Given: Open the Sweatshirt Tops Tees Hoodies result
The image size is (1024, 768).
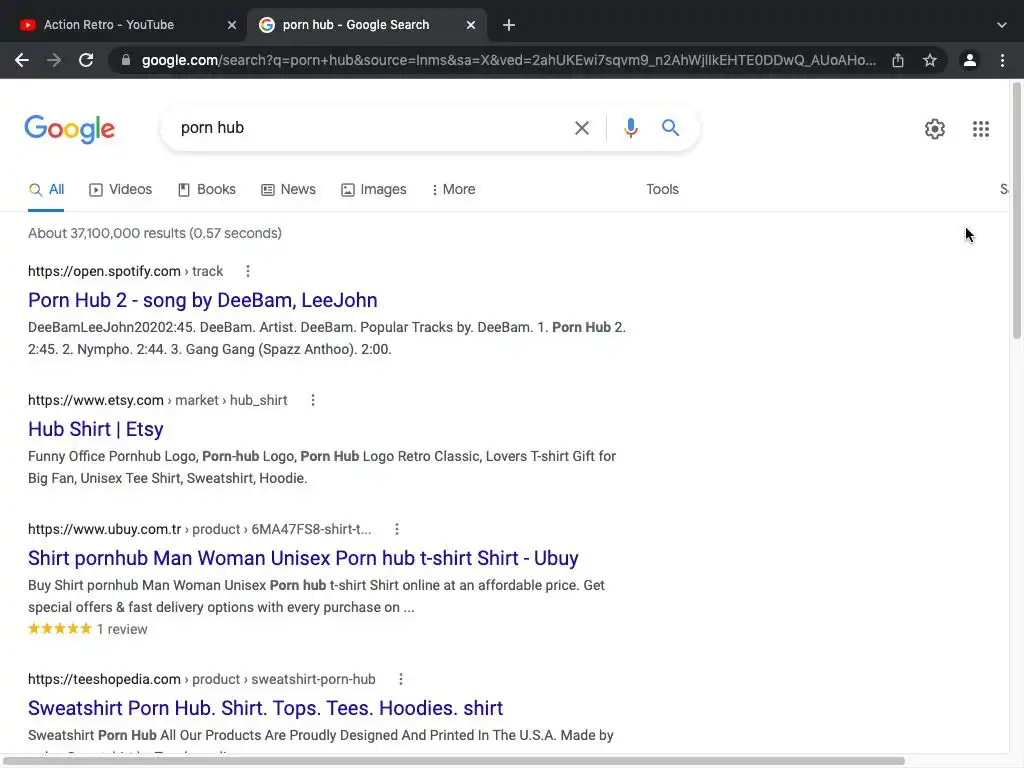Looking at the screenshot, I should [265, 708].
